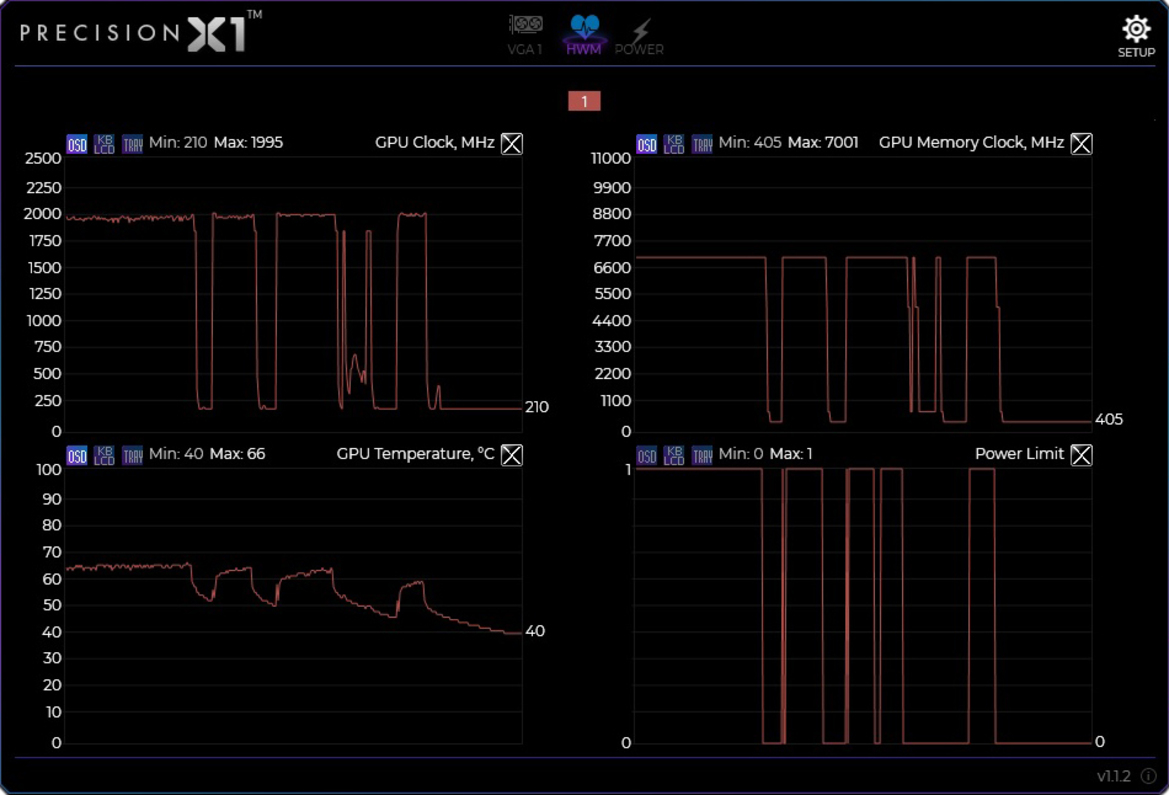
Task: Toggle TRAY for GPU Clock graph
Action: coord(132,144)
